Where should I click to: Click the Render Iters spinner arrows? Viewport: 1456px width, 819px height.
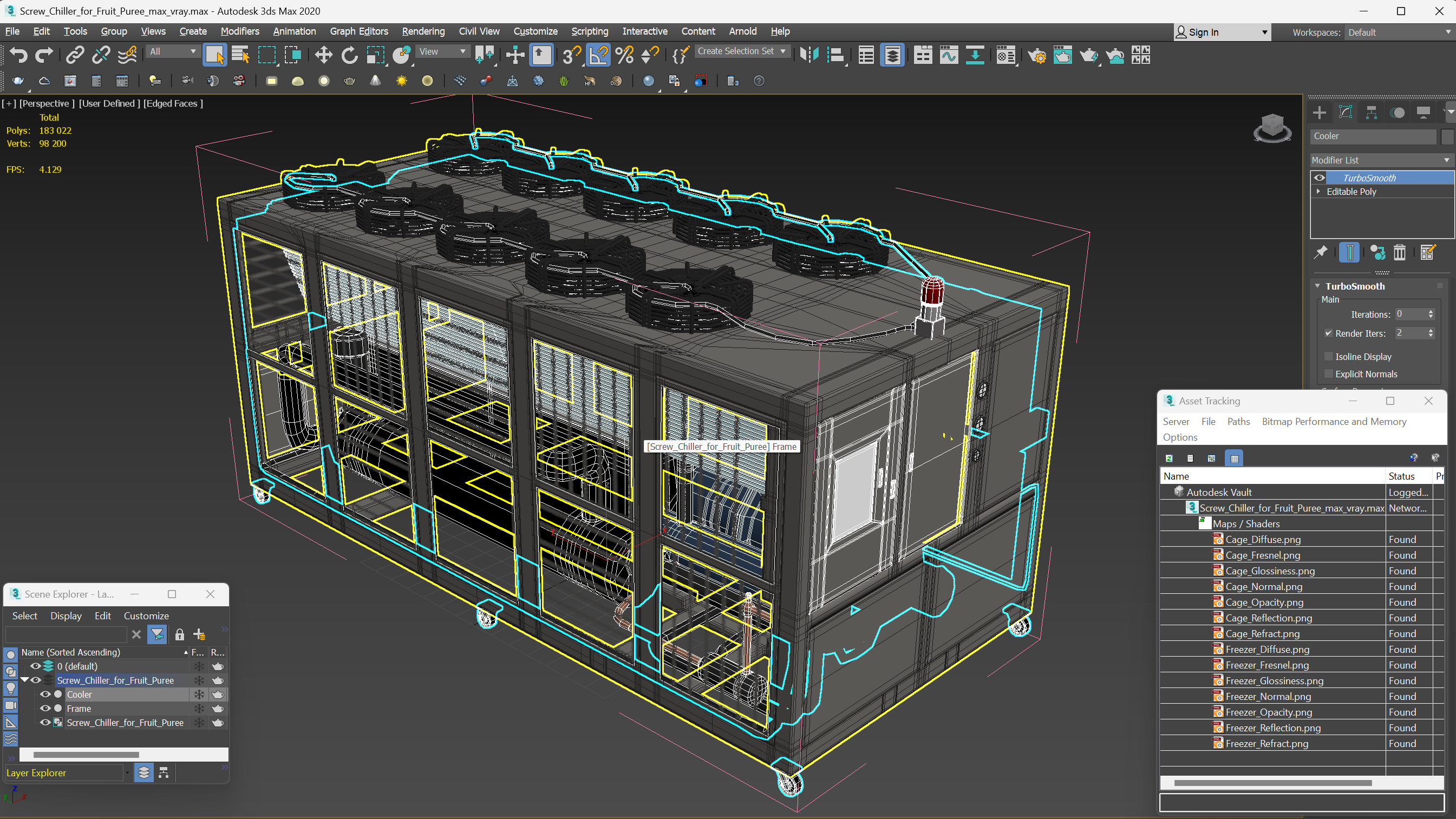pos(1431,333)
